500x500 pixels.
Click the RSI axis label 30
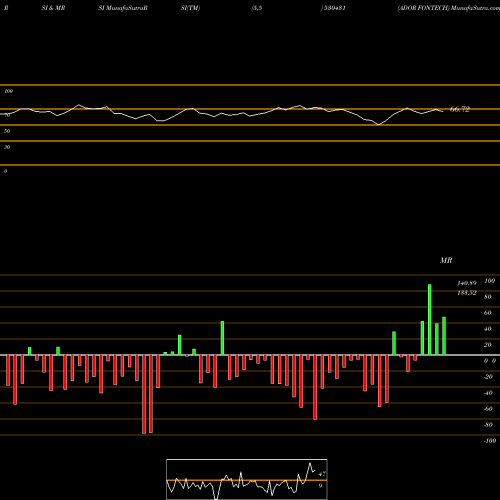pyautogui.click(x=7, y=147)
